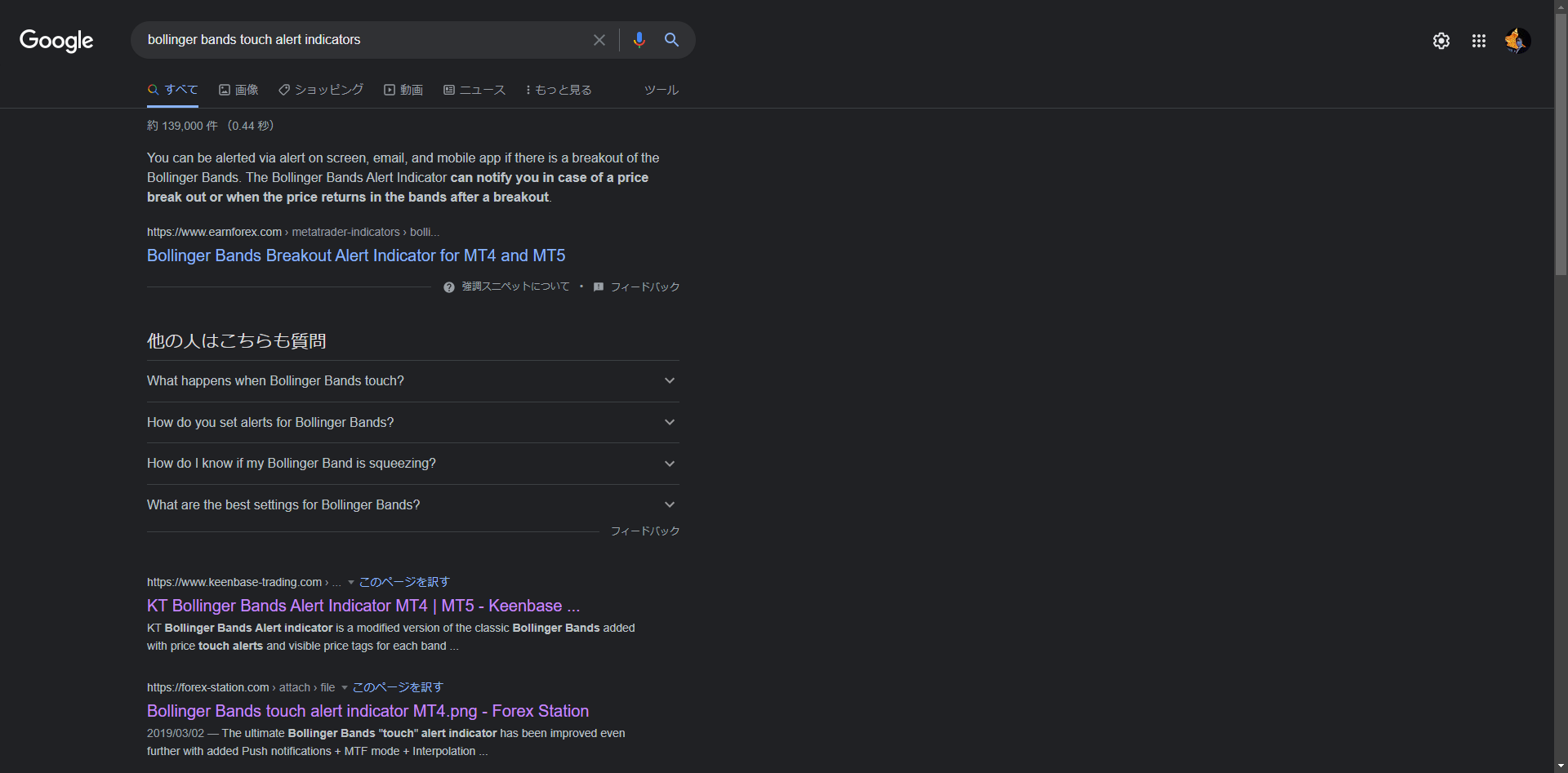Click the page's vertical scrollbar thumb
Screen dimensions: 1568x773
click(x=1561, y=144)
